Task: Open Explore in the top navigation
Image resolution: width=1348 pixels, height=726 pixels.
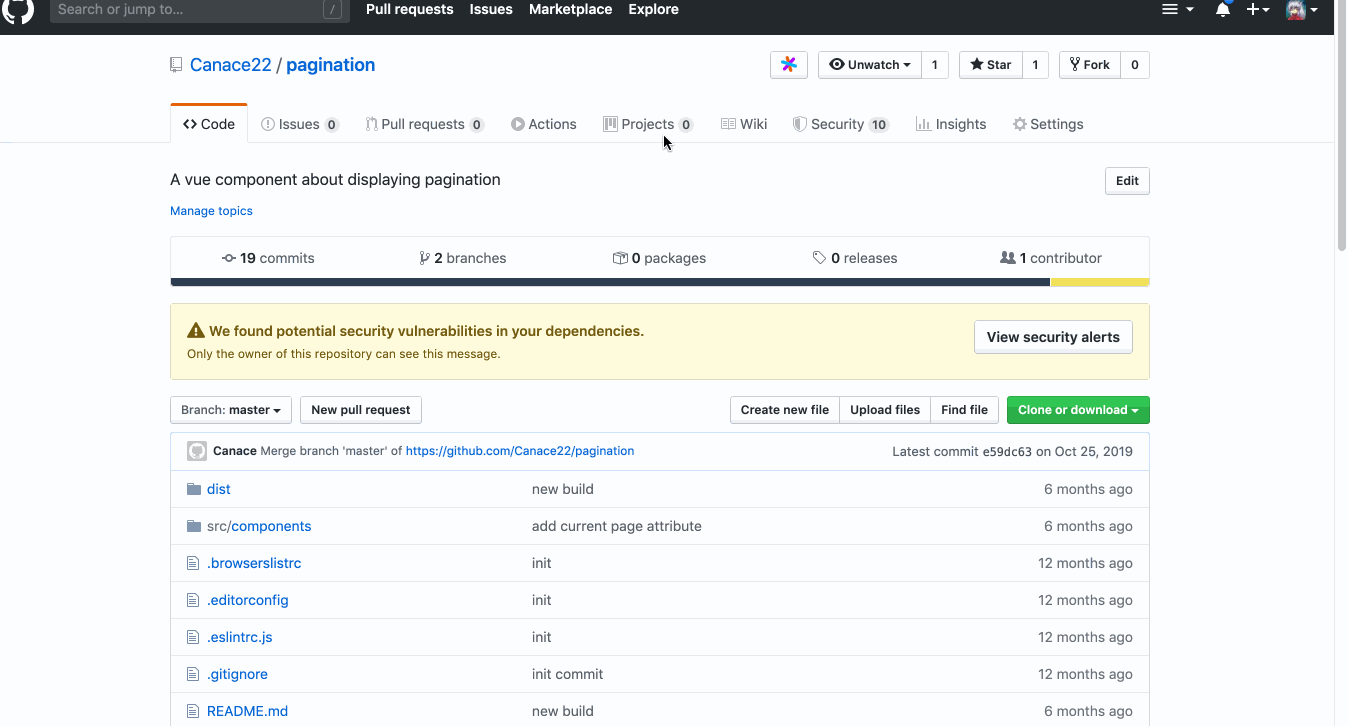Action: click(x=654, y=9)
